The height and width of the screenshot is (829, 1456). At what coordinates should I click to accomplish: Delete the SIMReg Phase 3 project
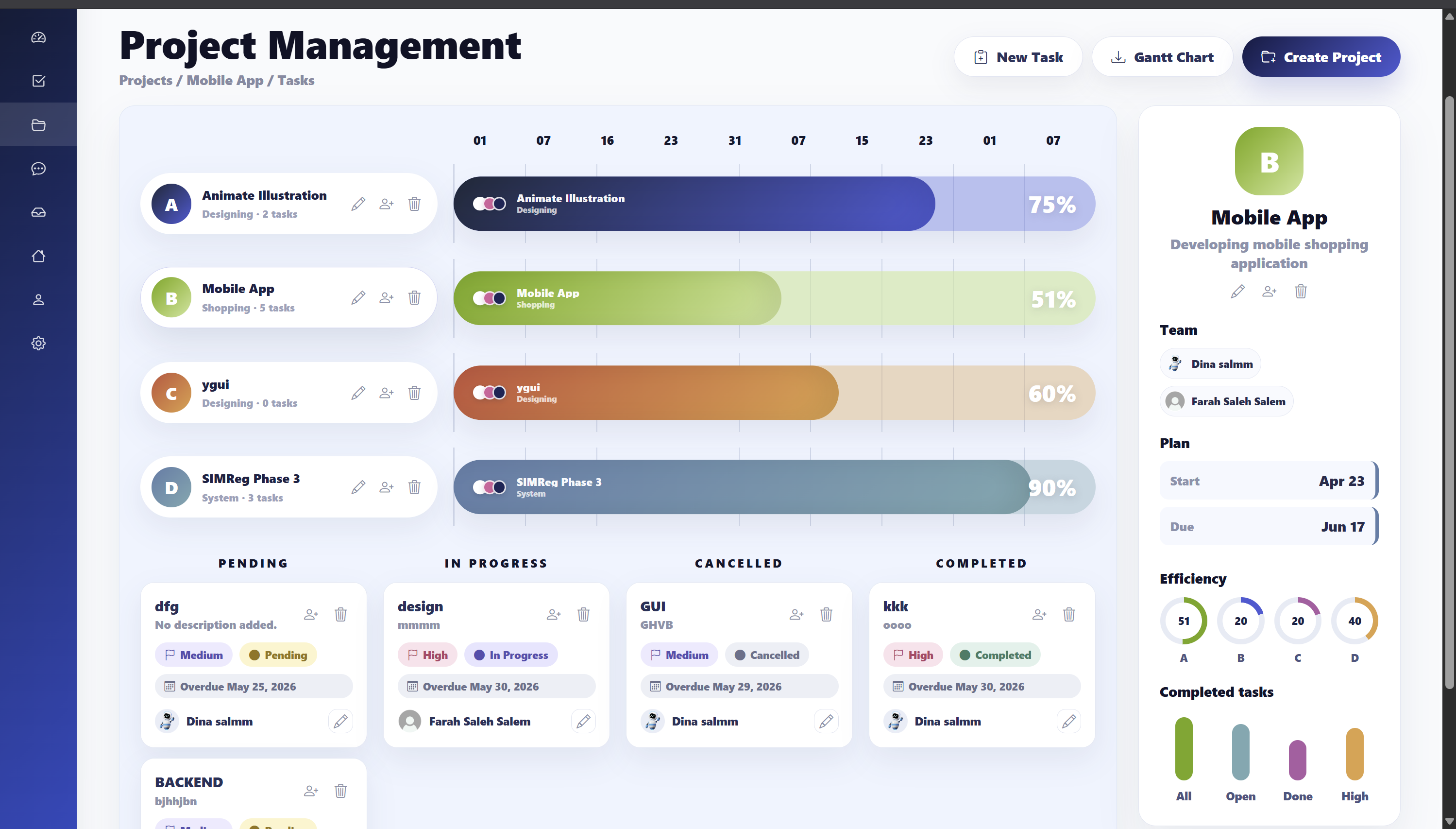coord(414,487)
